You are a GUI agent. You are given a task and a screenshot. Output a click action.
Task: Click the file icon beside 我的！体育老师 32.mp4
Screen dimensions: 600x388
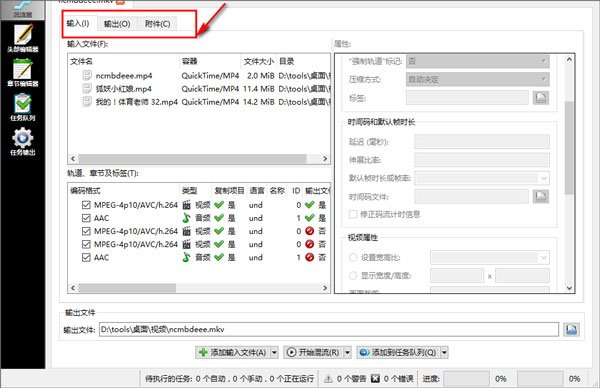click(87, 102)
